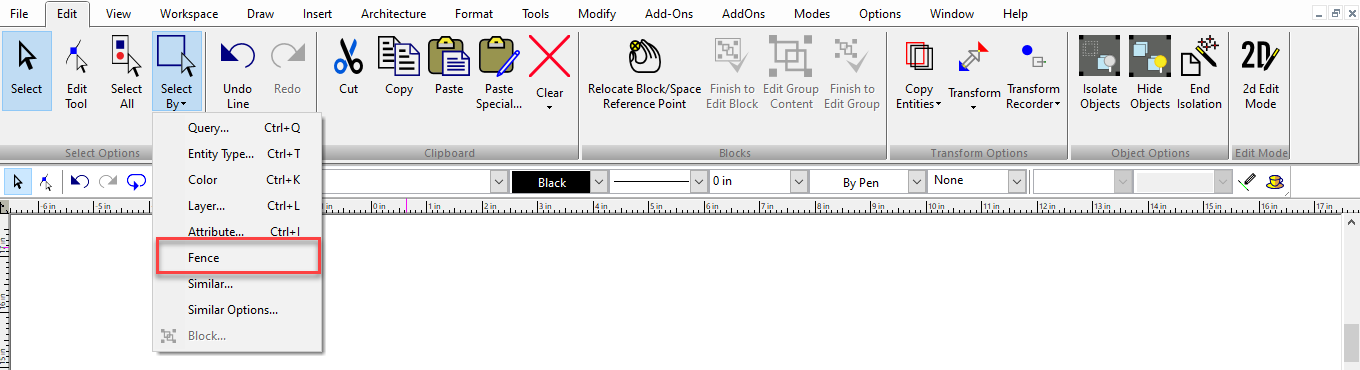Switch to the Architecture ribbon tab
This screenshot has height=370, width=1360.
393,14
